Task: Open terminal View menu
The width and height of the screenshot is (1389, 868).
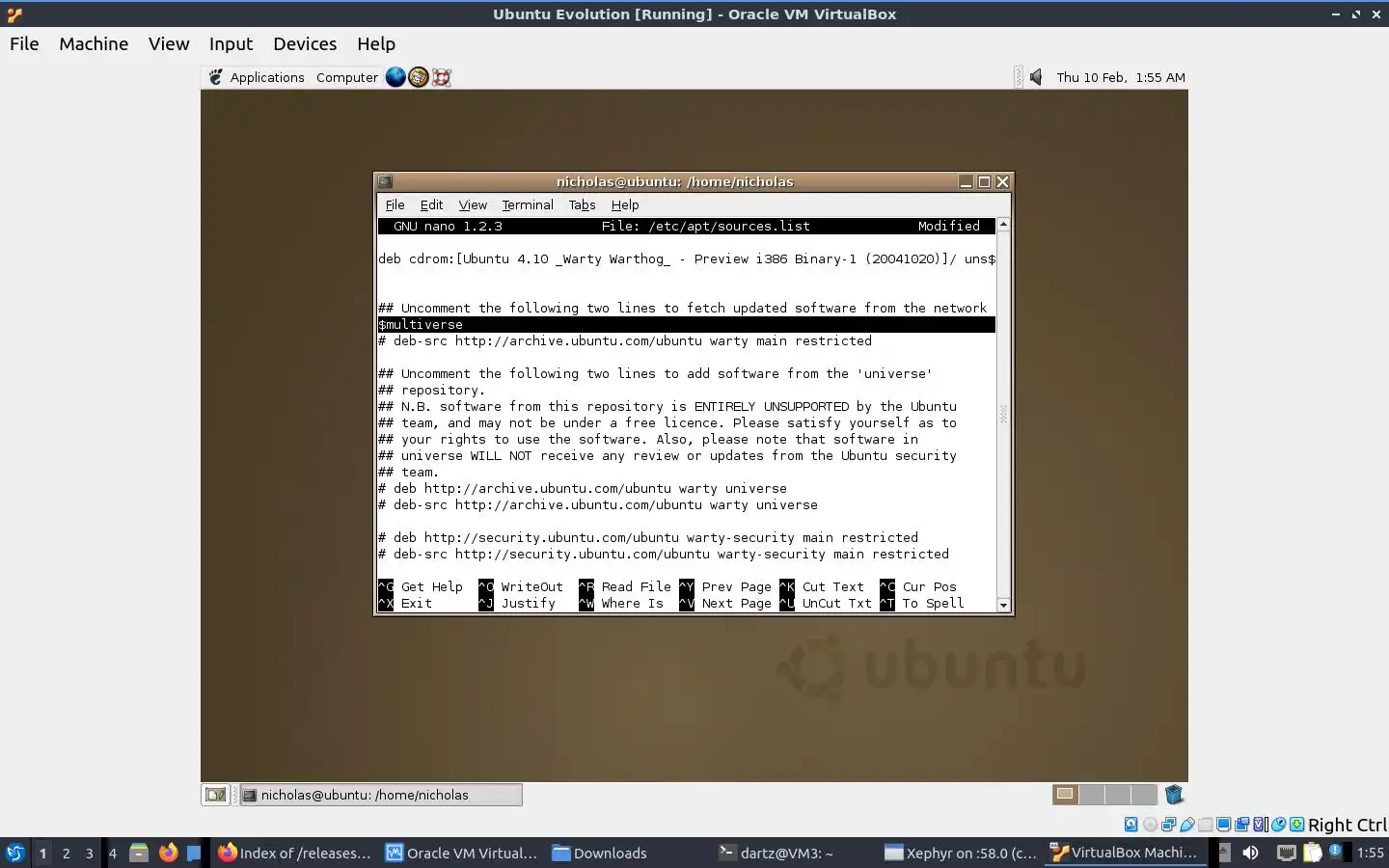Action: pos(473,204)
